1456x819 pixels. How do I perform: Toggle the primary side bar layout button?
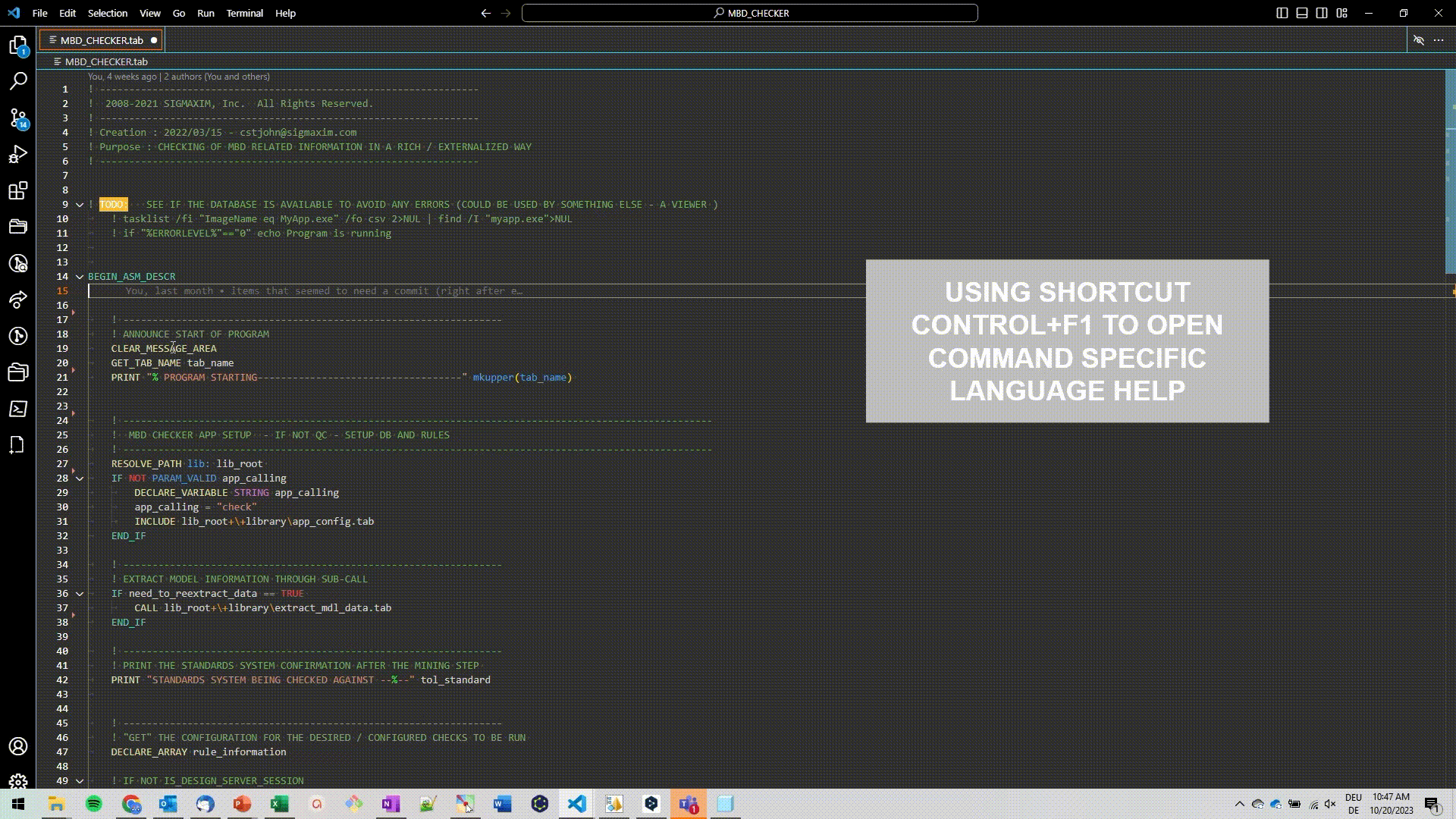[x=1282, y=13]
